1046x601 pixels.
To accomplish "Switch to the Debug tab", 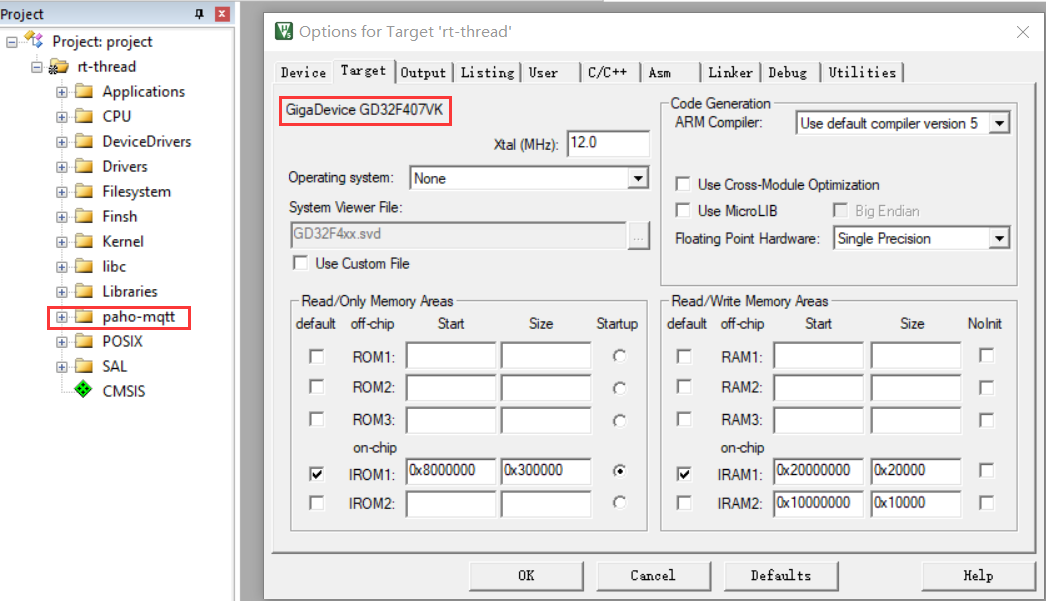I will [788, 72].
